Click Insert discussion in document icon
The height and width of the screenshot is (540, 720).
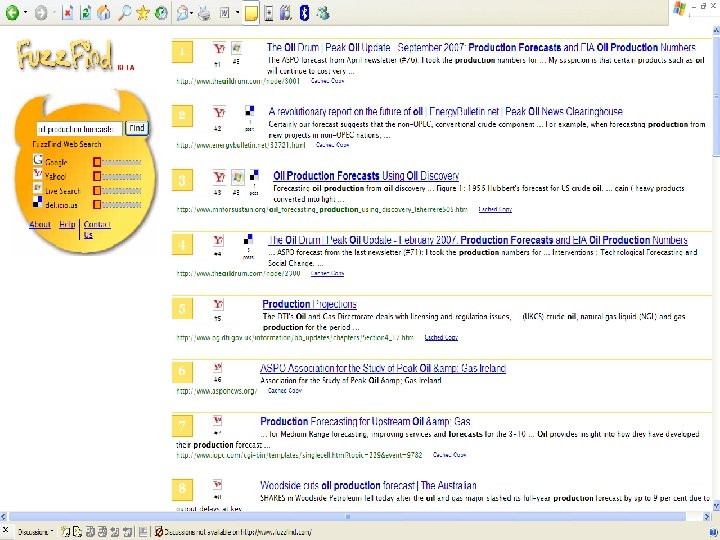tap(65, 532)
